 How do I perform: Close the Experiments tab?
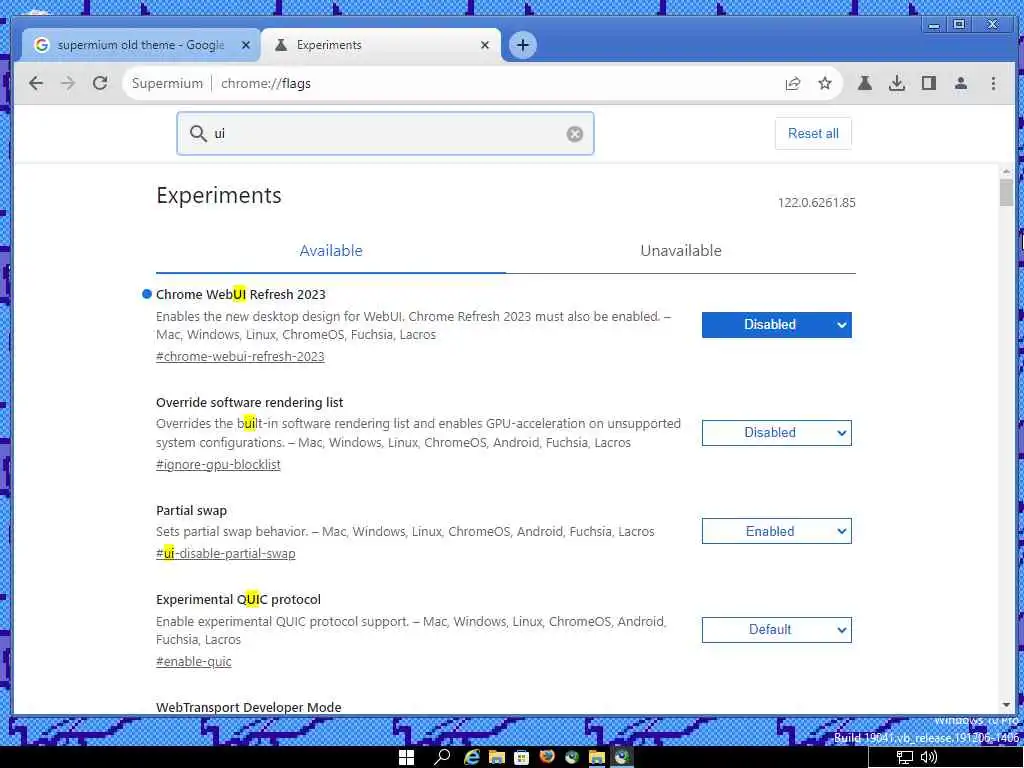485,45
